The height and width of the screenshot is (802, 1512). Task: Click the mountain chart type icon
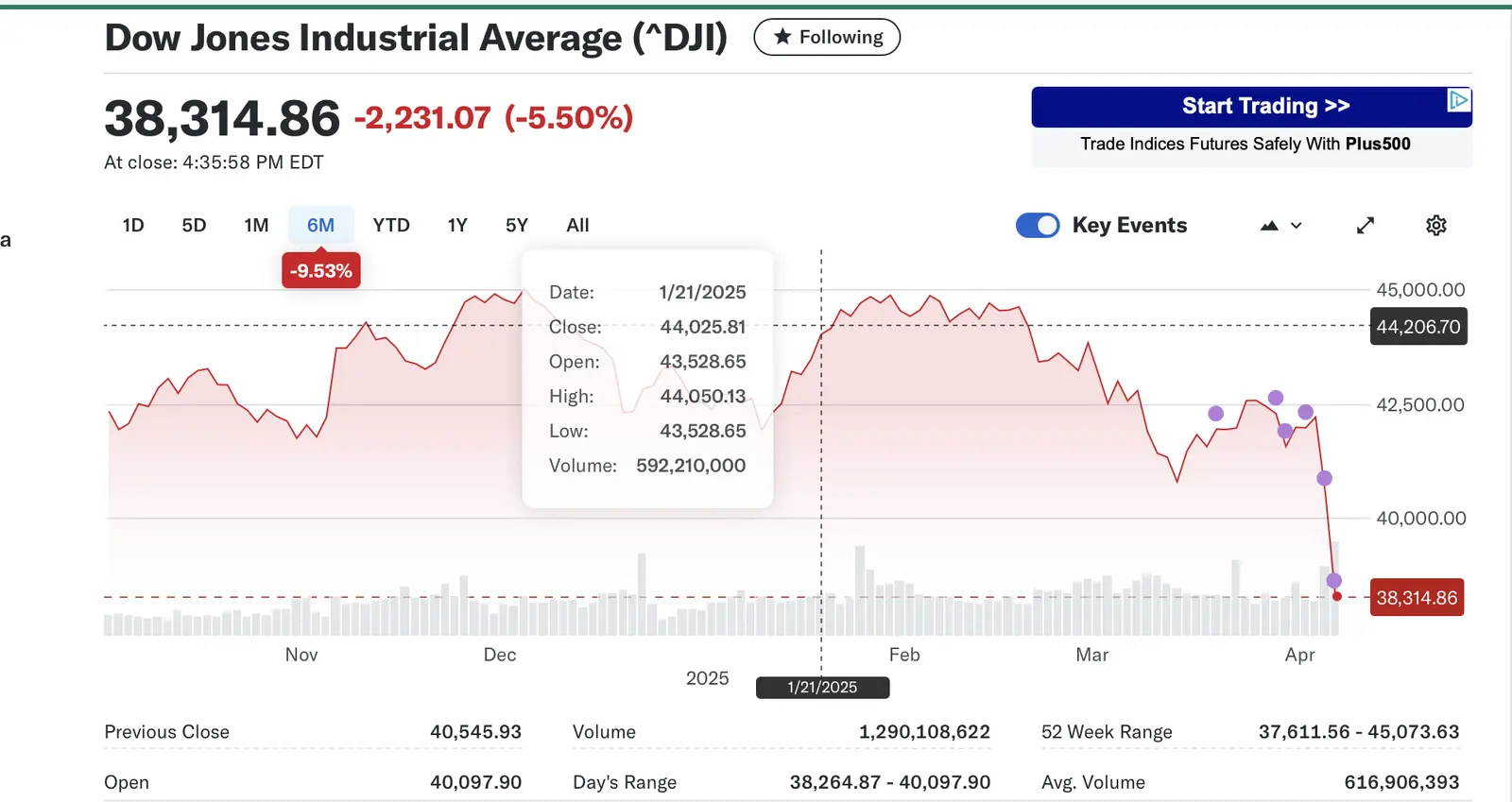coord(1269,225)
